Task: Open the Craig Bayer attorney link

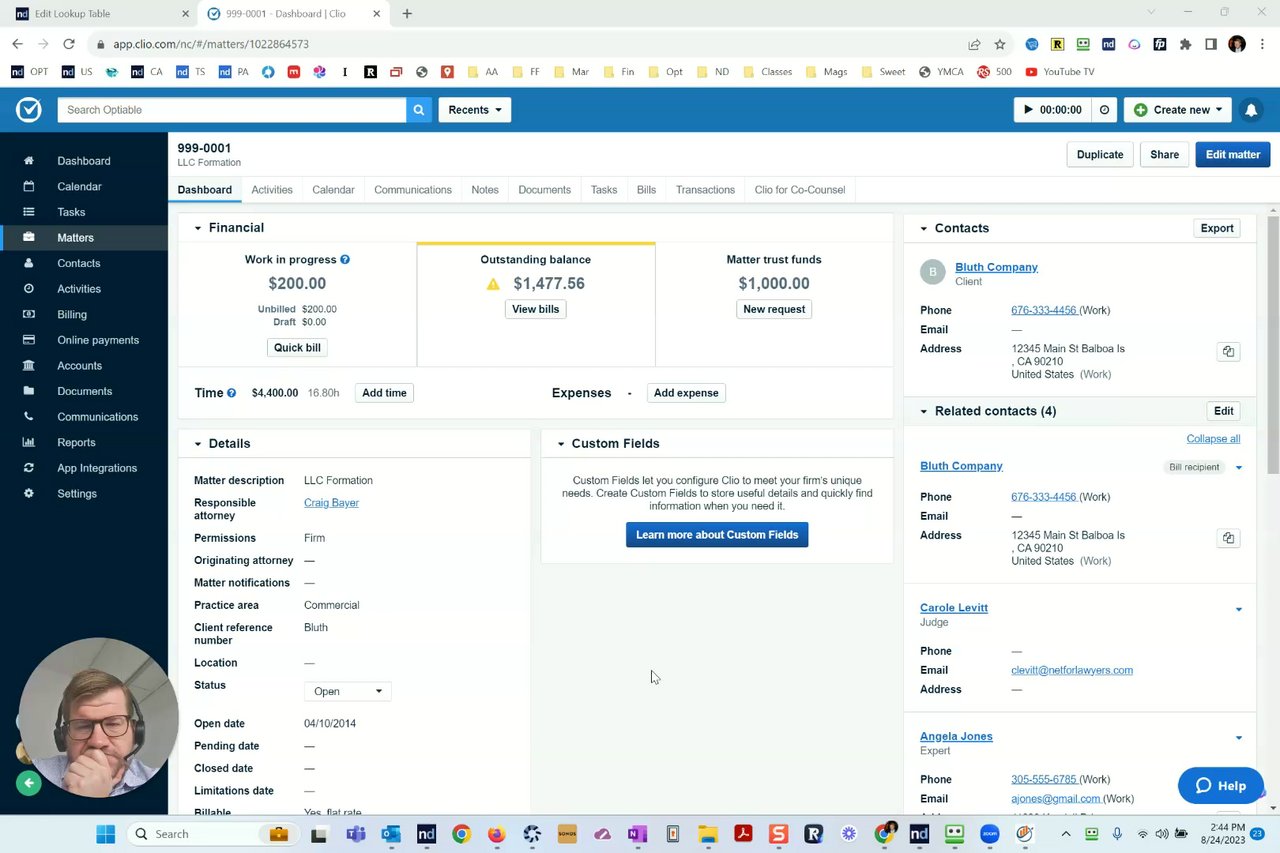Action: 331,503
